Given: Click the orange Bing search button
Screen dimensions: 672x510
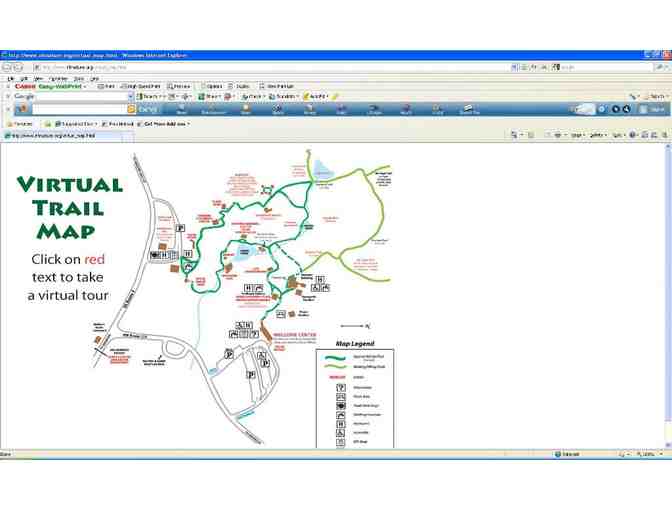Looking at the screenshot, I should coord(131,109).
